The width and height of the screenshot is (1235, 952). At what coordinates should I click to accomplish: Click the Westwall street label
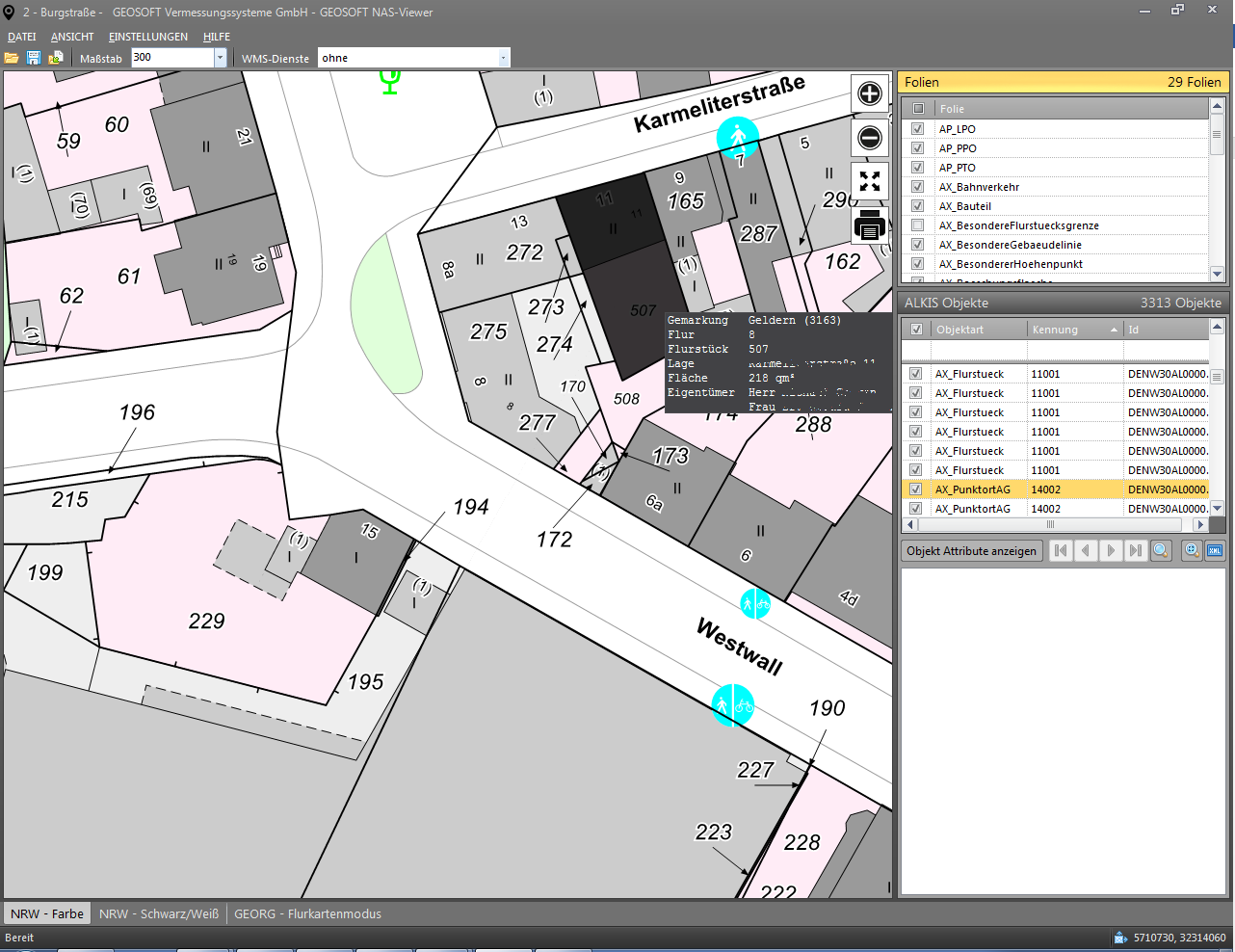pyautogui.click(x=739, y=647)
